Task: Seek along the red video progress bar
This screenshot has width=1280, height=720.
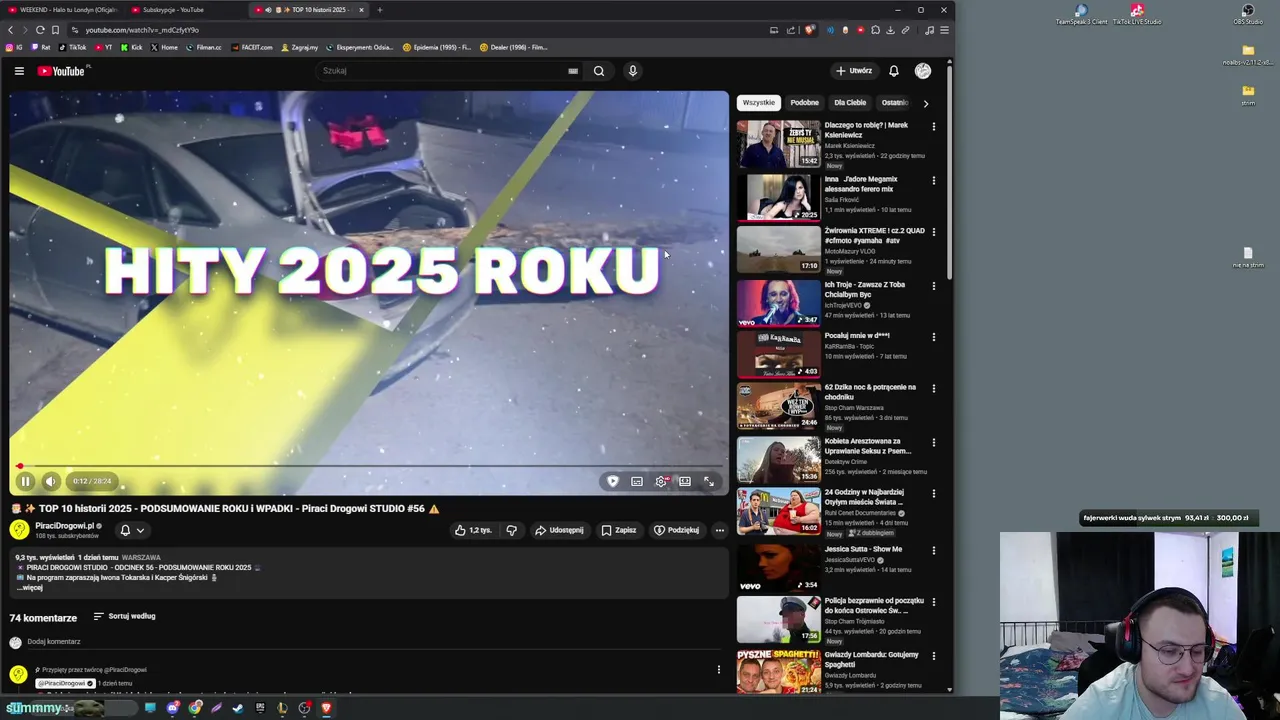Action: (x=369, y=466)
